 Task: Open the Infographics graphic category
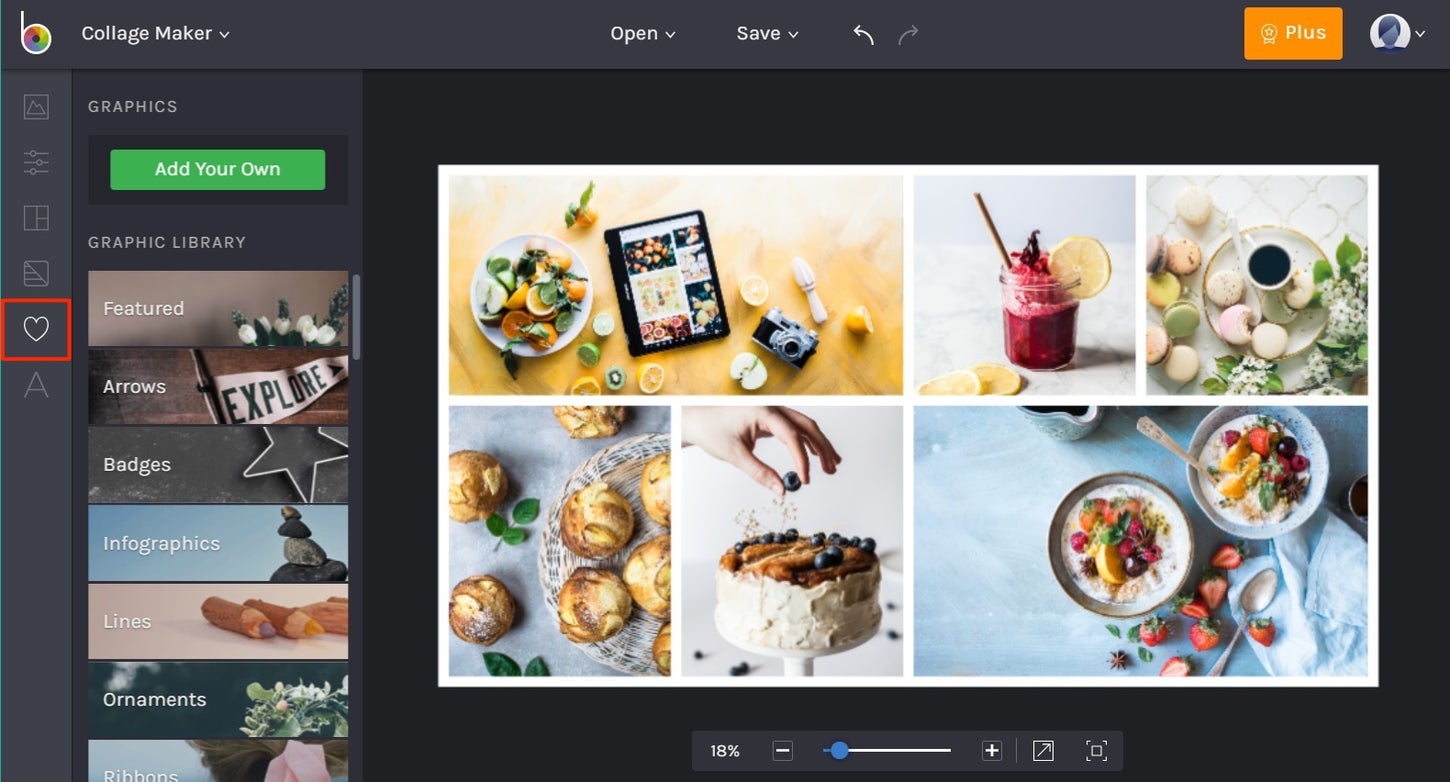pos(217,543)
